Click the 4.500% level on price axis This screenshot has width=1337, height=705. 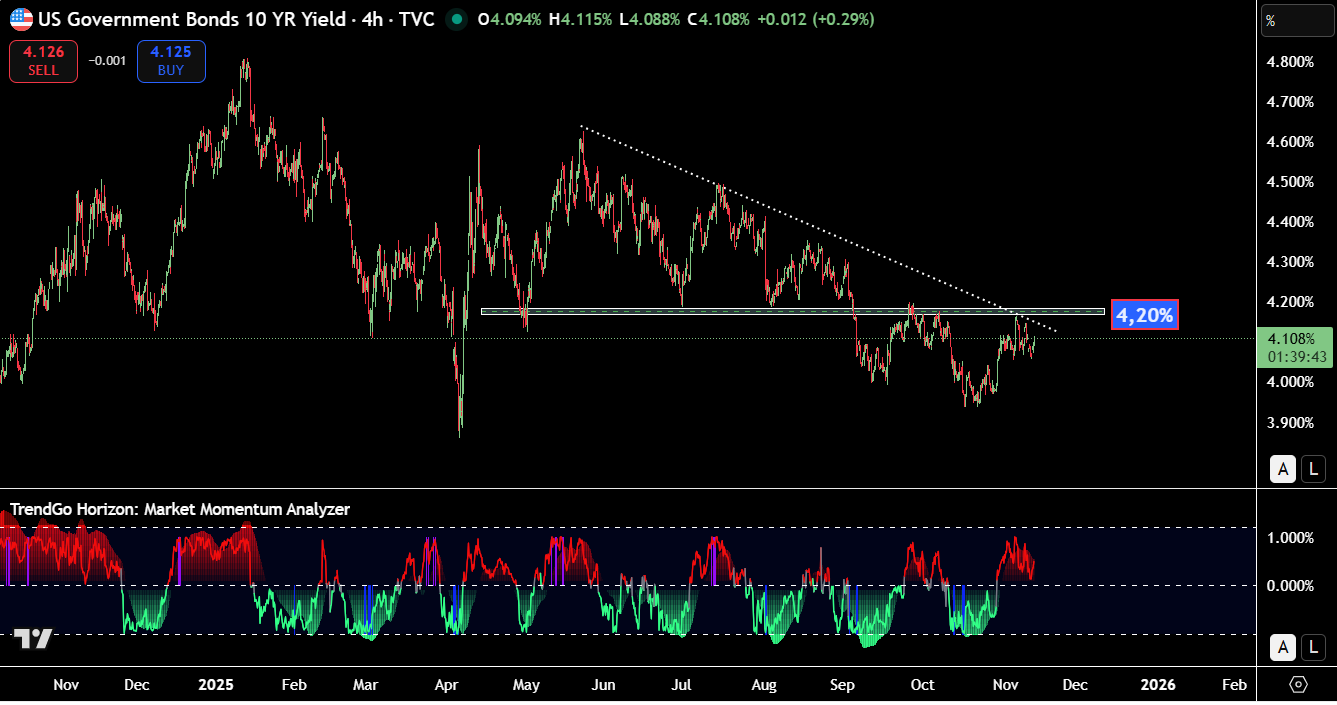[1288, 182]
